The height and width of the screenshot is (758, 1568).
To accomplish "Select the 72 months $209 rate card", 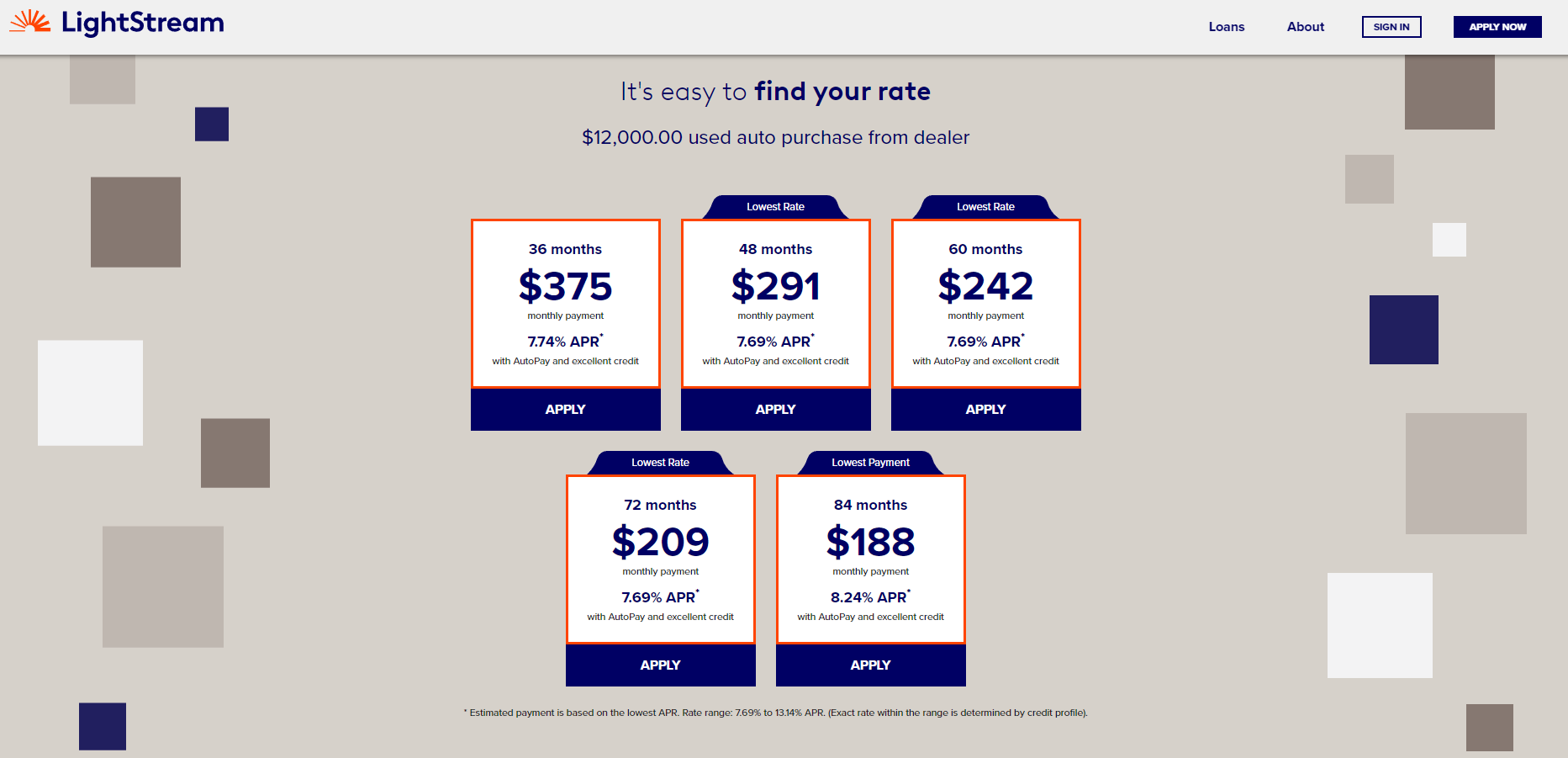I will (x=660, y=559).
